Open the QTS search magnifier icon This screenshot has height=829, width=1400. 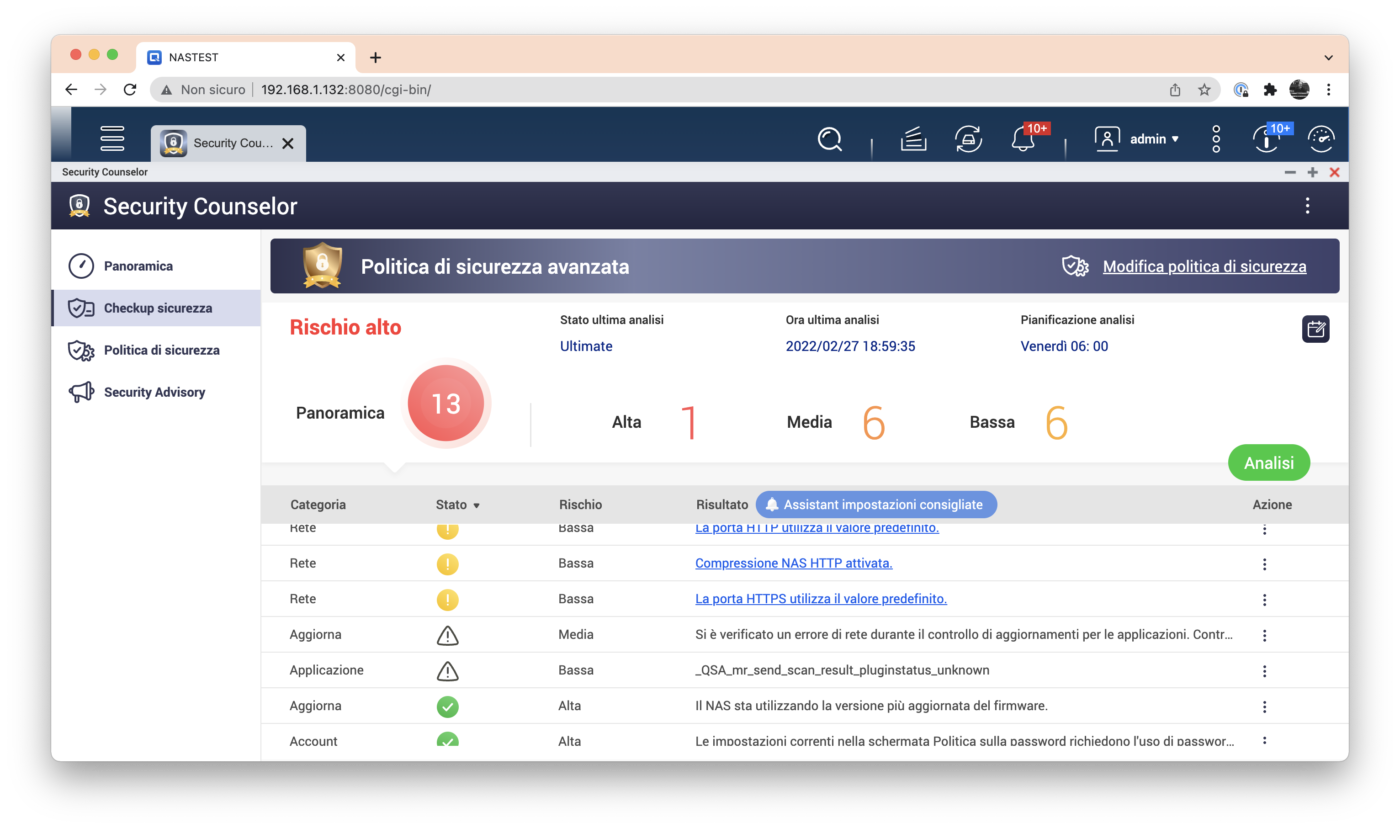(x=829, y=139)
